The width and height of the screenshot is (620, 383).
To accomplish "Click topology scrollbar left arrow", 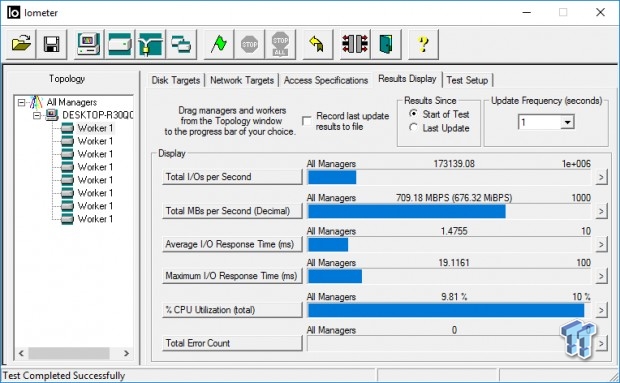I will [21, 353].
